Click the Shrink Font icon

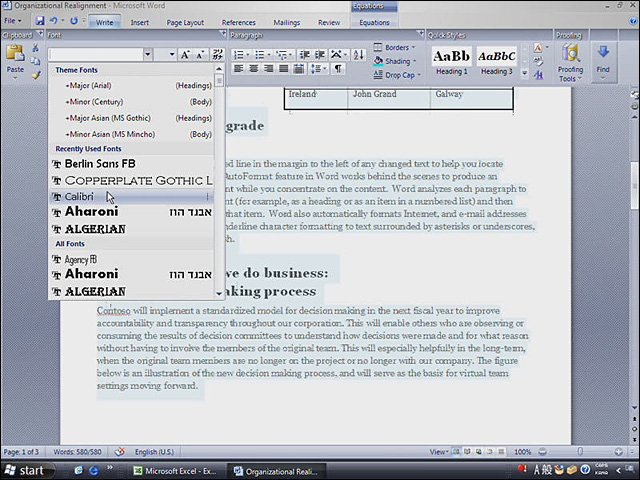coord(200,54)
